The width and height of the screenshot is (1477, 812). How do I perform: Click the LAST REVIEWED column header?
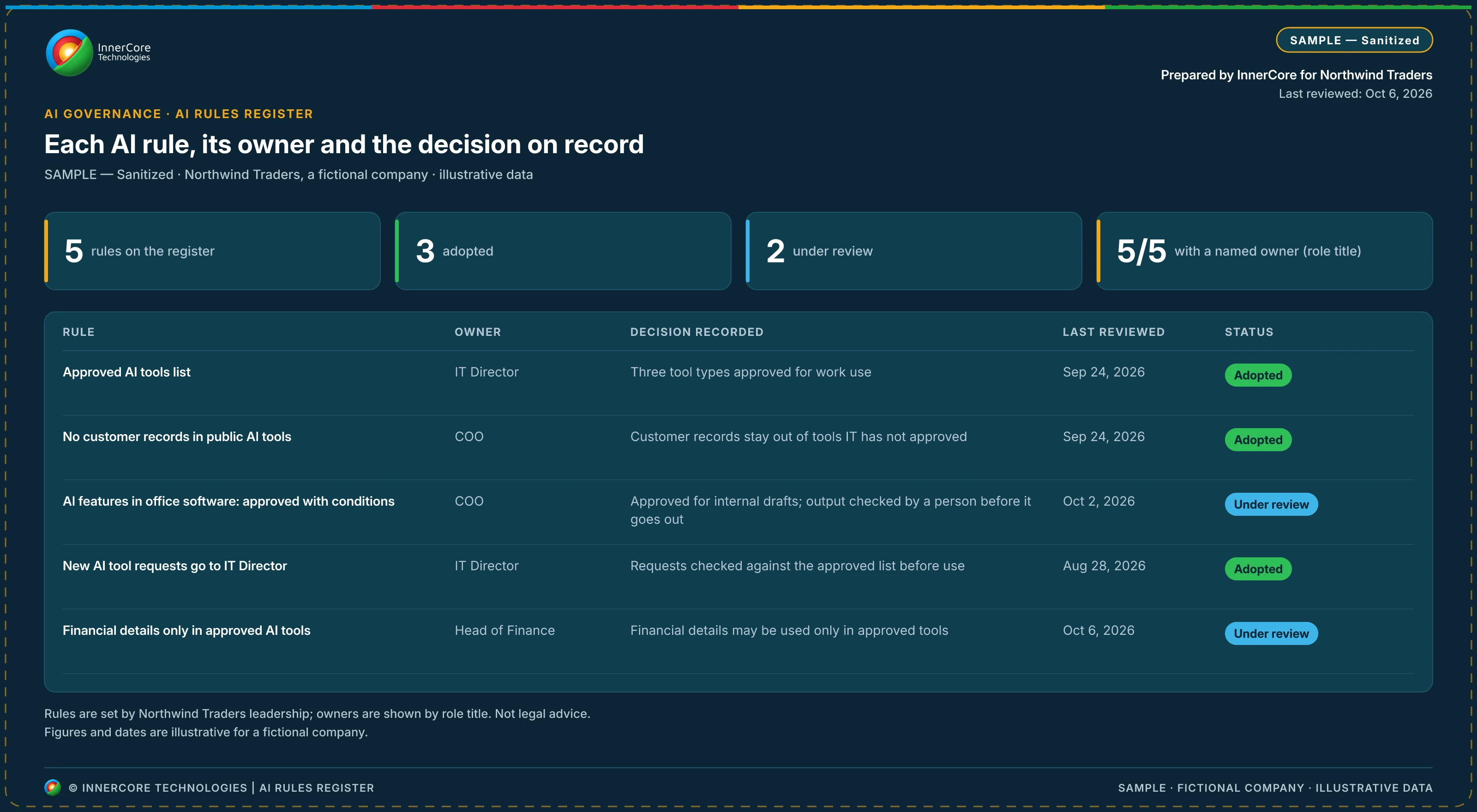pos(1113,332)
